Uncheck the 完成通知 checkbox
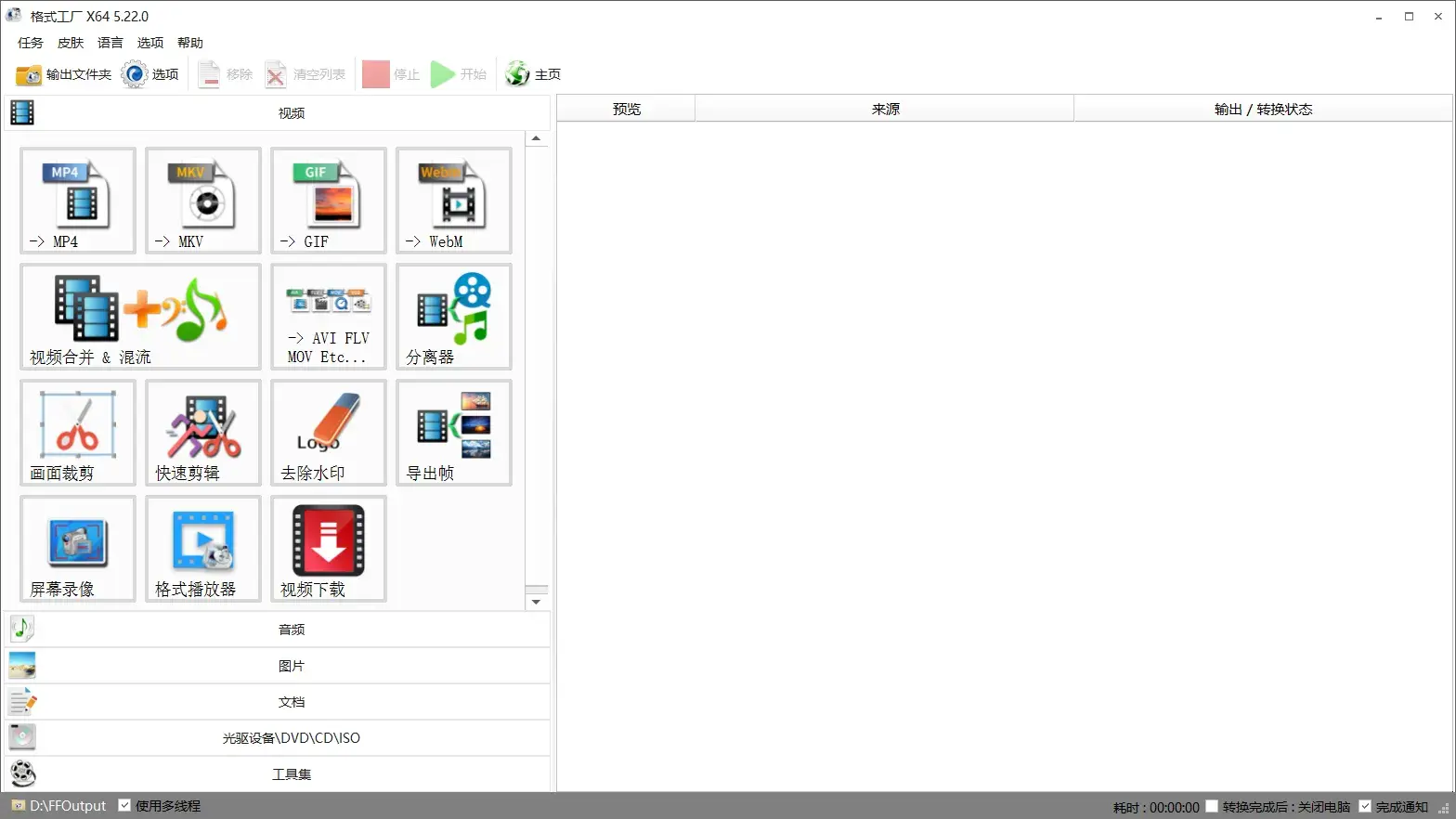This screenshot has width=1456, height=819. pos(1365,806)
